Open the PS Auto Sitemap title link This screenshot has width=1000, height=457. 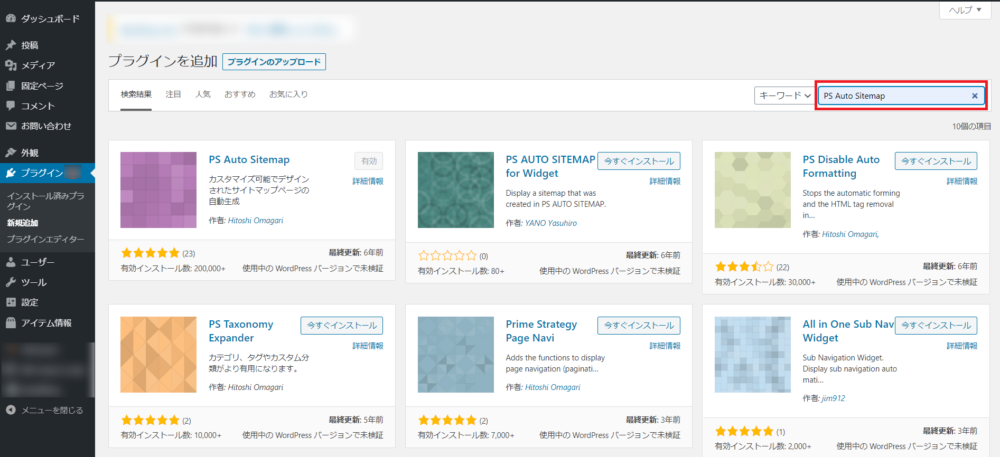click(249, 159)
